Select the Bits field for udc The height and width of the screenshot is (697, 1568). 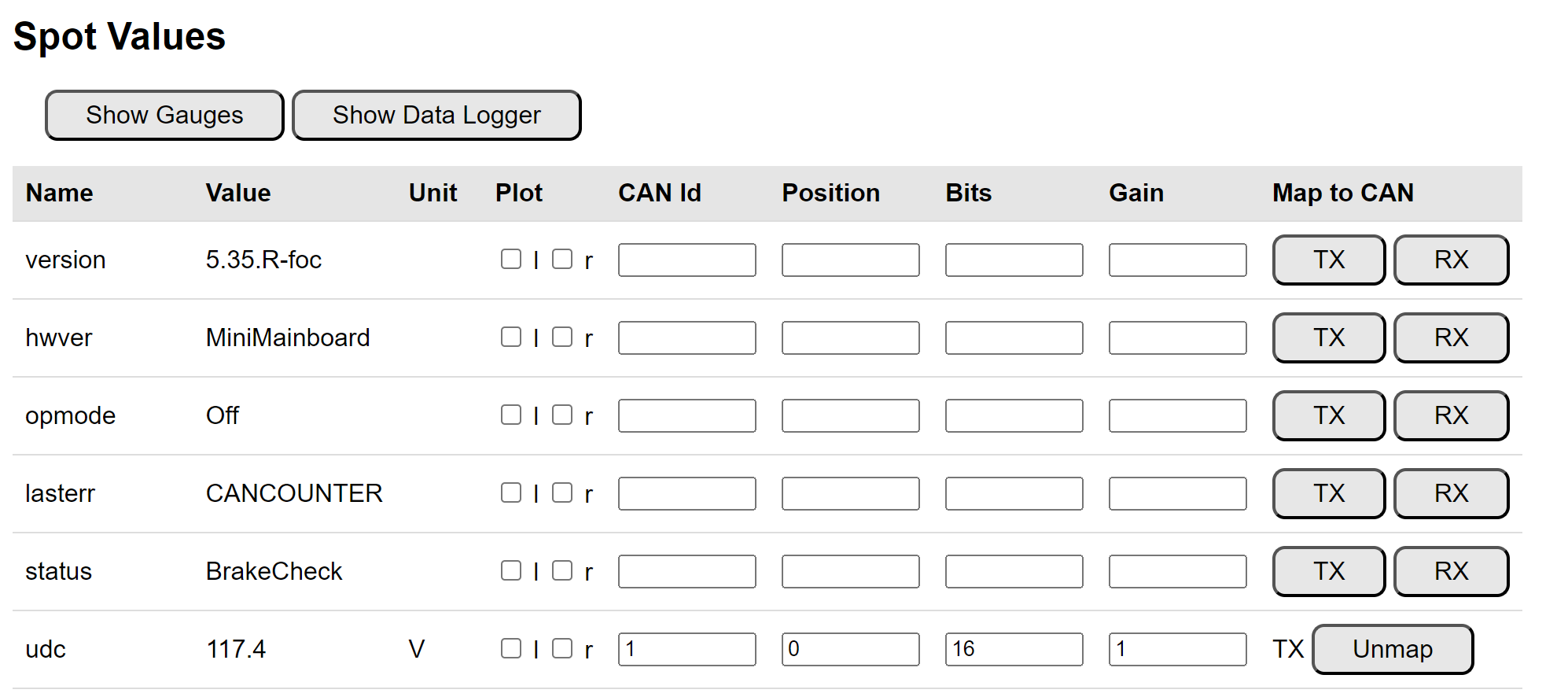tap(1014, 649)
